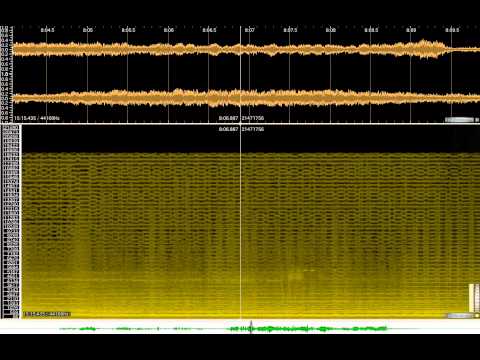Click the 8:06.887 playhead time in waveform pane

[228, 118]
